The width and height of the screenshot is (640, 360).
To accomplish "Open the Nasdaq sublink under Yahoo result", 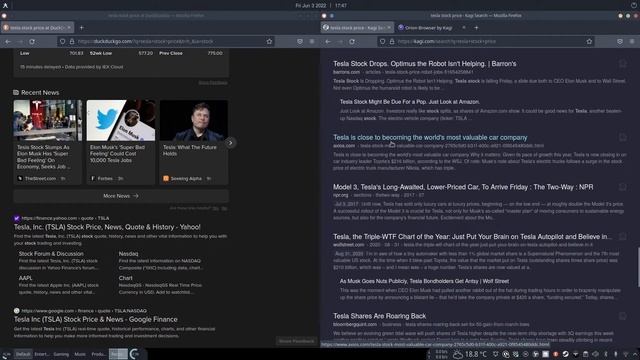I will [129, 254].
